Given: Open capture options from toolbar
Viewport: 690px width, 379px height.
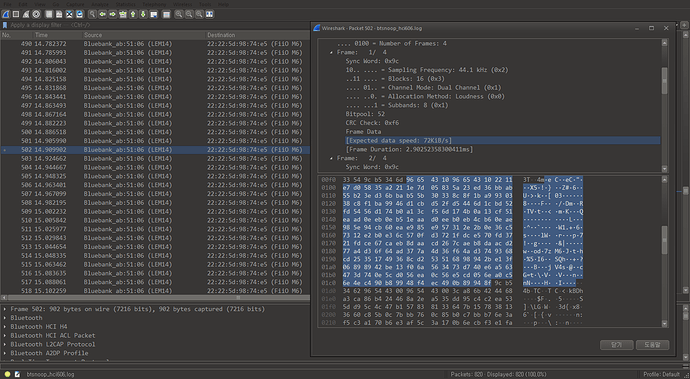Looking at the screenshot, I should click(x=36, y=14).
